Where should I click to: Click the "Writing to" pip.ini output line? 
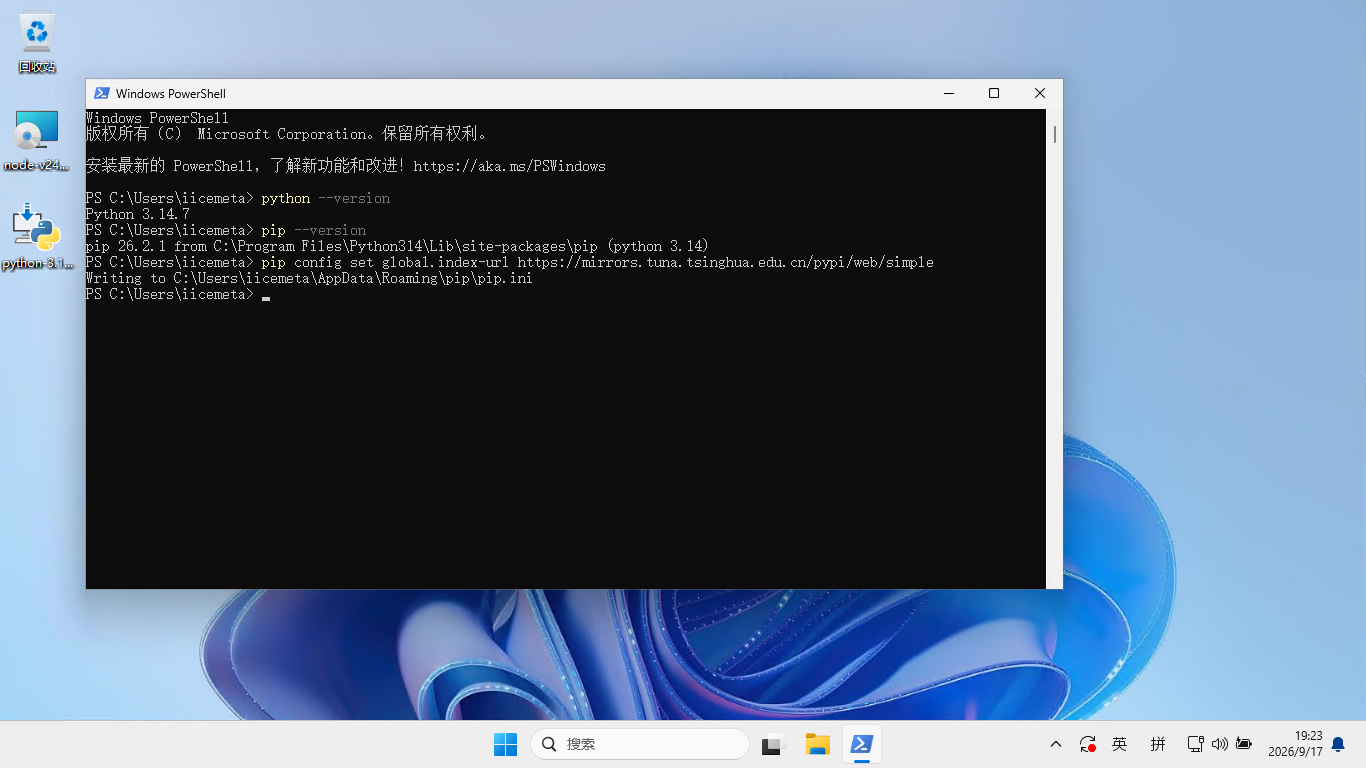pos(309,278)
